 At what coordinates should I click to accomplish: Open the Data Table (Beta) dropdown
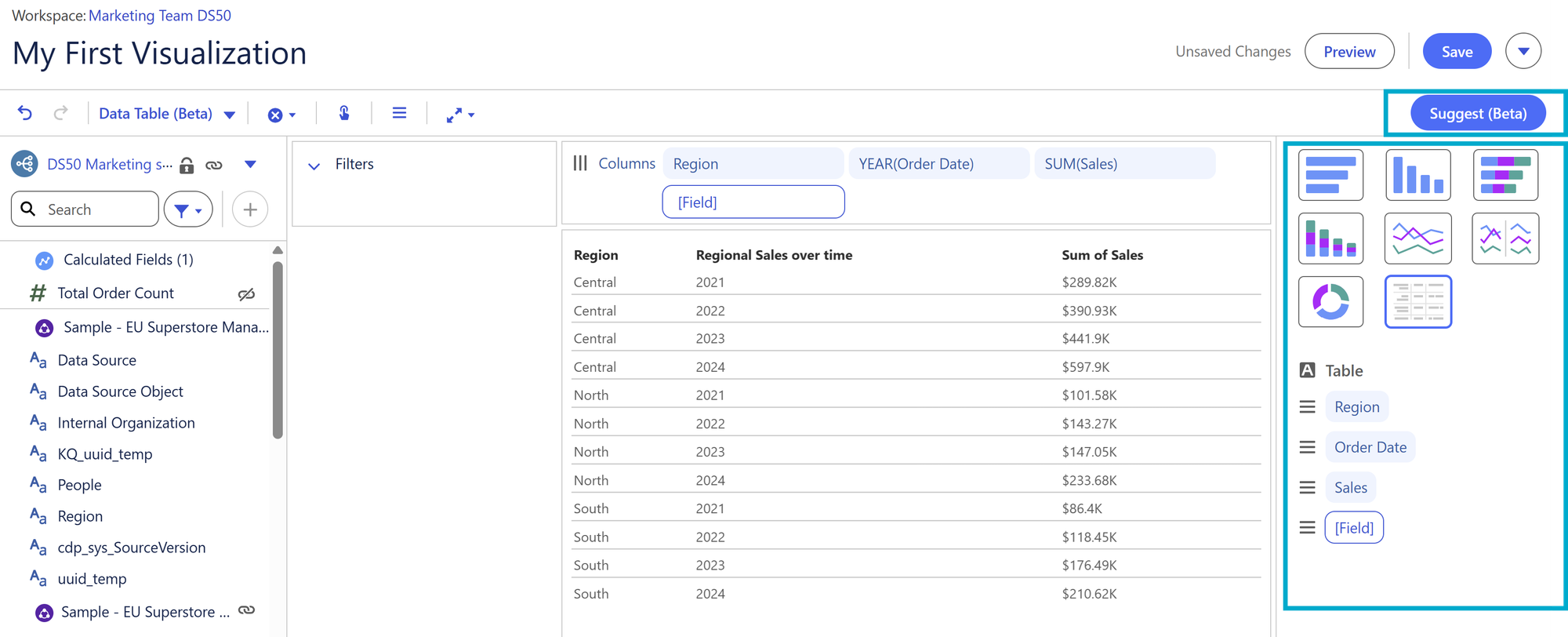point(167,114)
